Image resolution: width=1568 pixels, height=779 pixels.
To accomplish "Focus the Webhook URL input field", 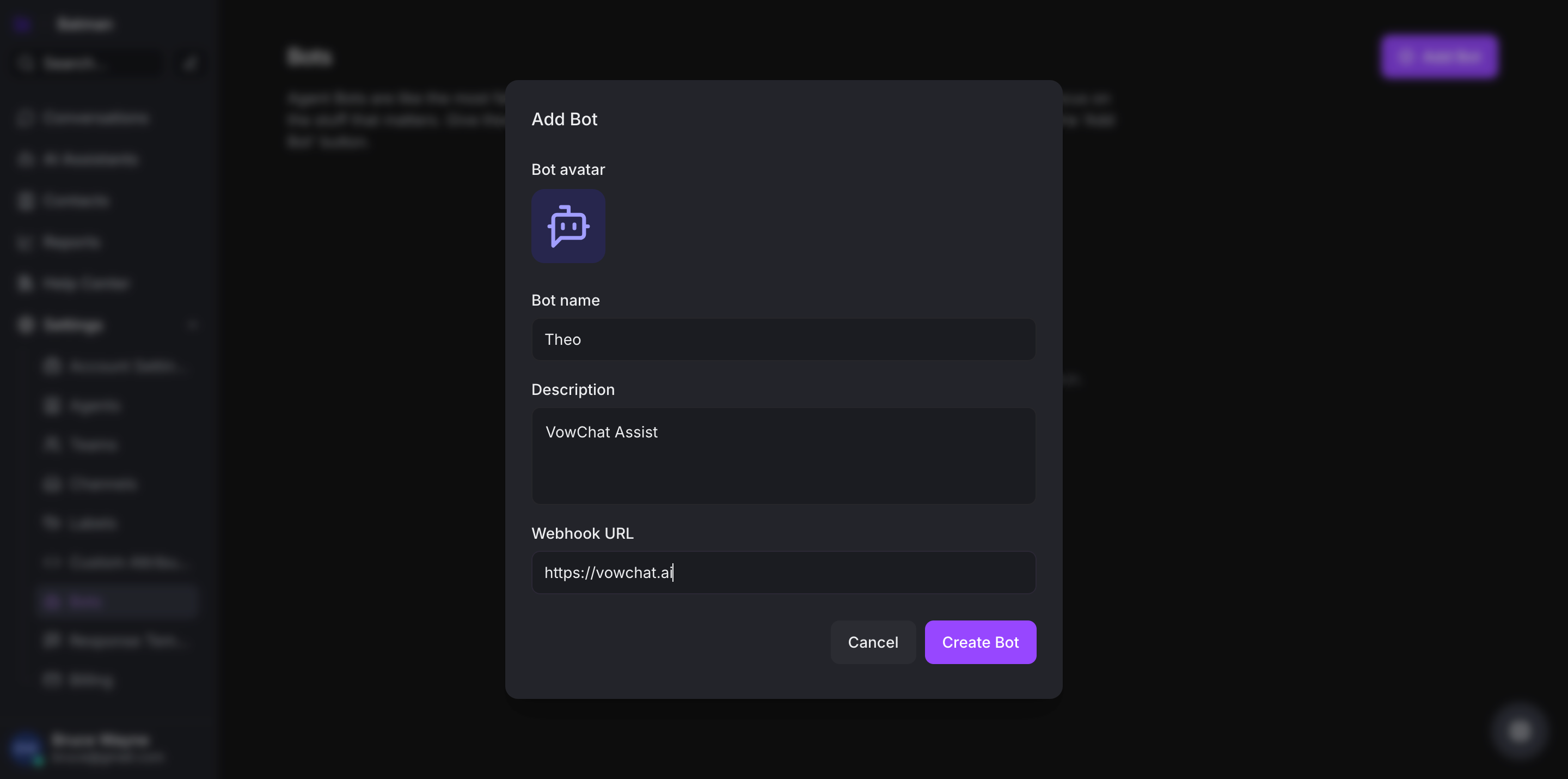I will click(783, 573).
